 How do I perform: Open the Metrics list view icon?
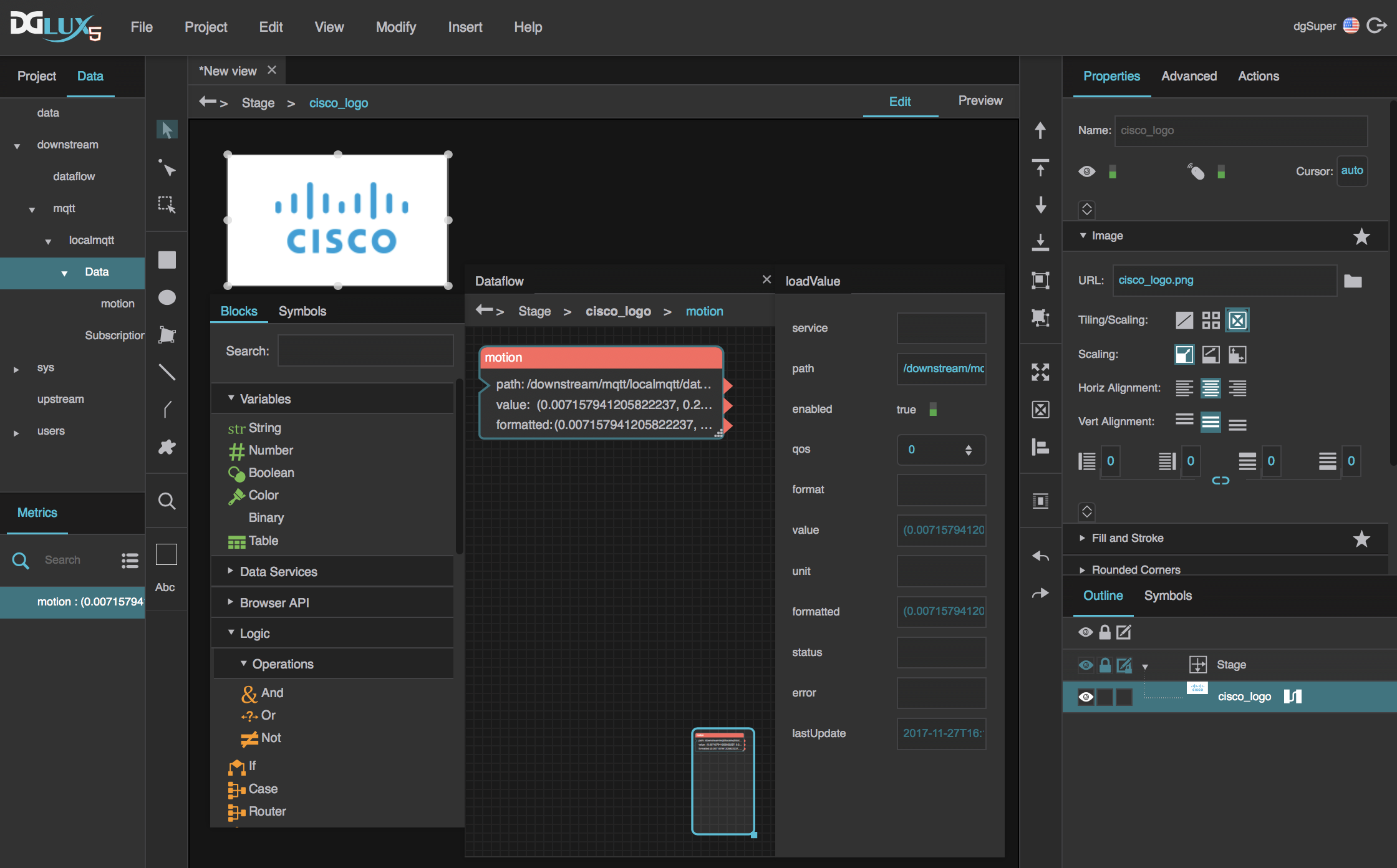point(130,561)
